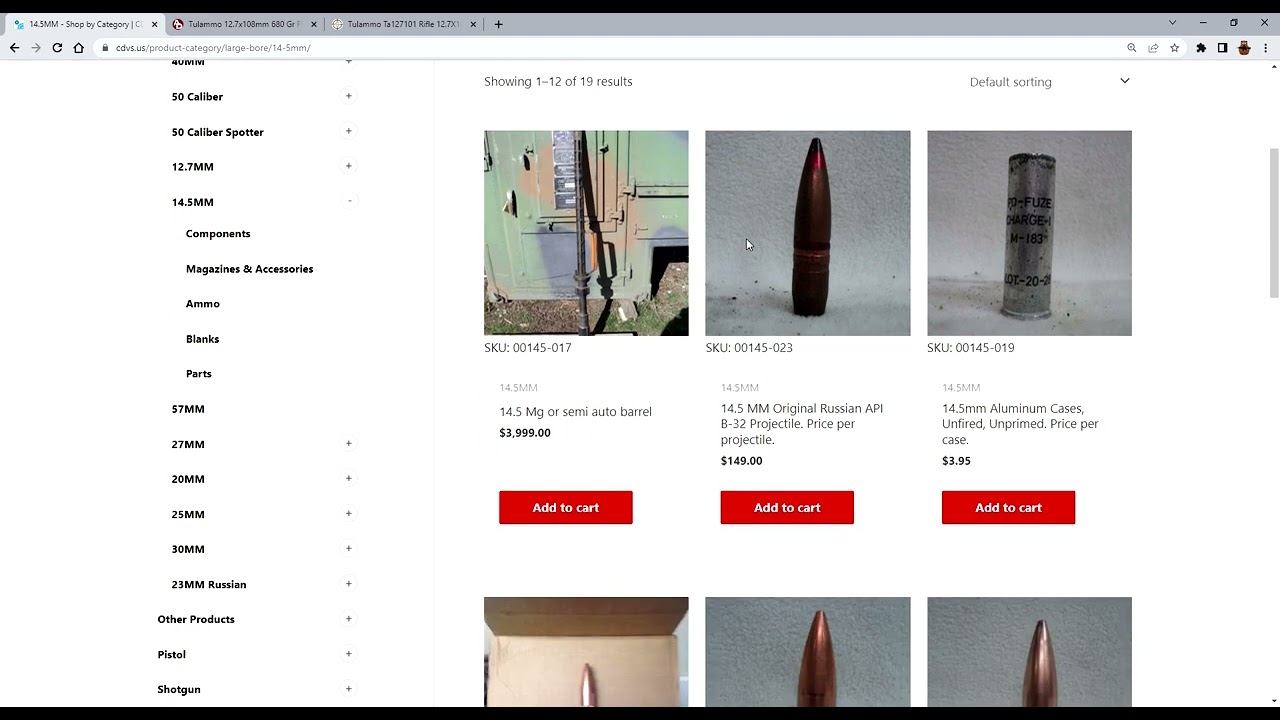Screen dimensions: 1280x720
Task: Open the 14.5MM tag above barrel title
Action: 518,388
